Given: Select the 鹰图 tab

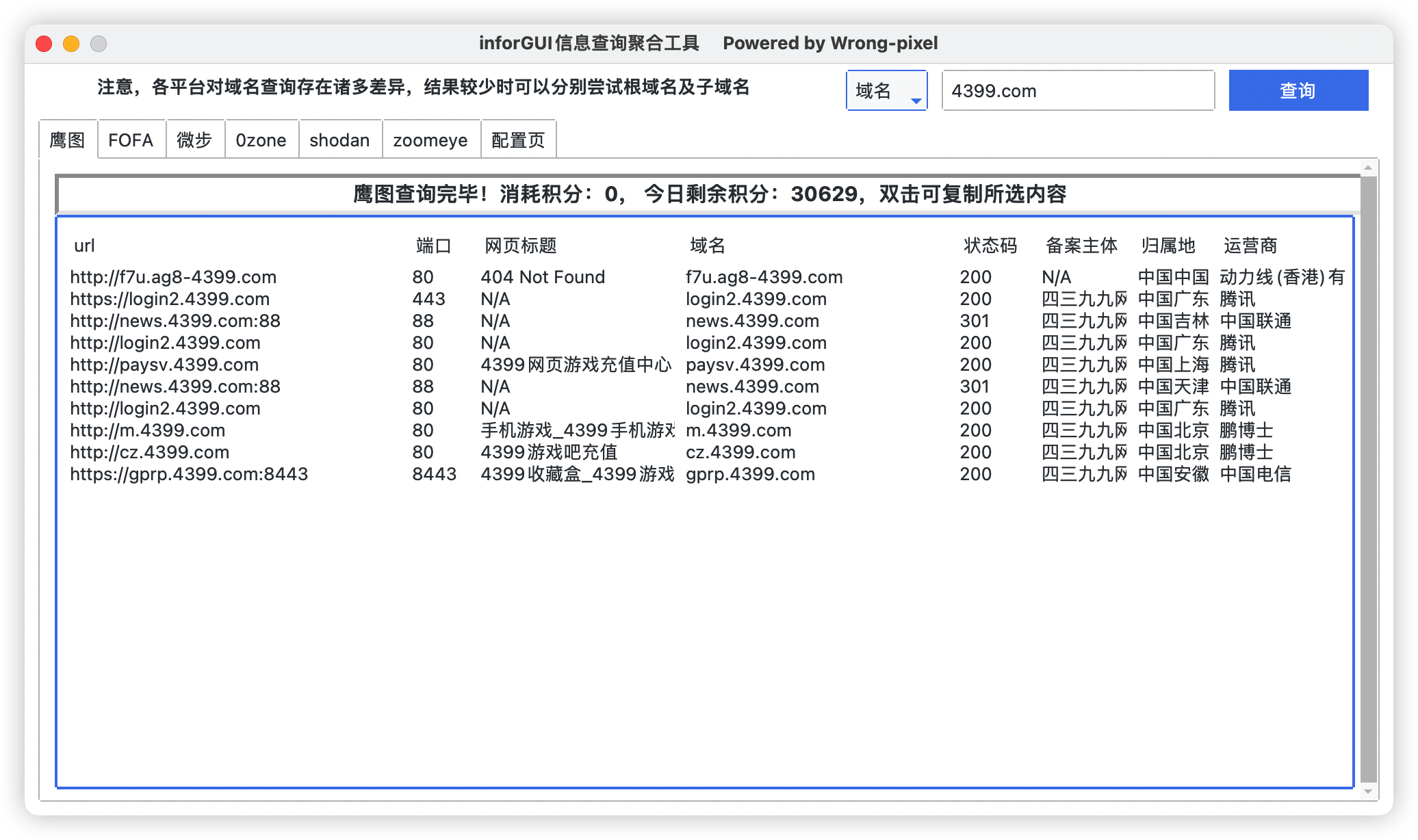Looking at the screenshot, I should [68, 140].
